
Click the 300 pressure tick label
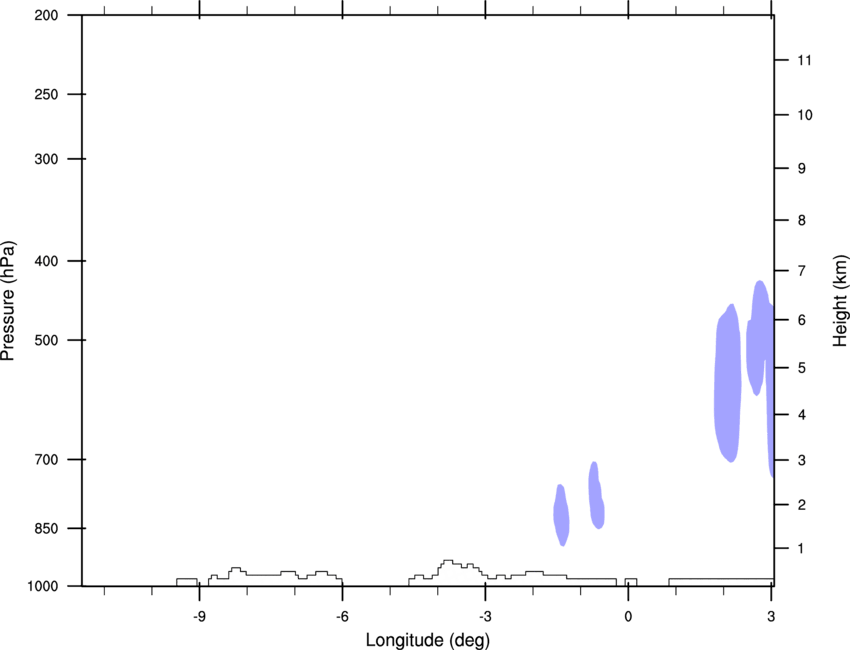(47, 159)
